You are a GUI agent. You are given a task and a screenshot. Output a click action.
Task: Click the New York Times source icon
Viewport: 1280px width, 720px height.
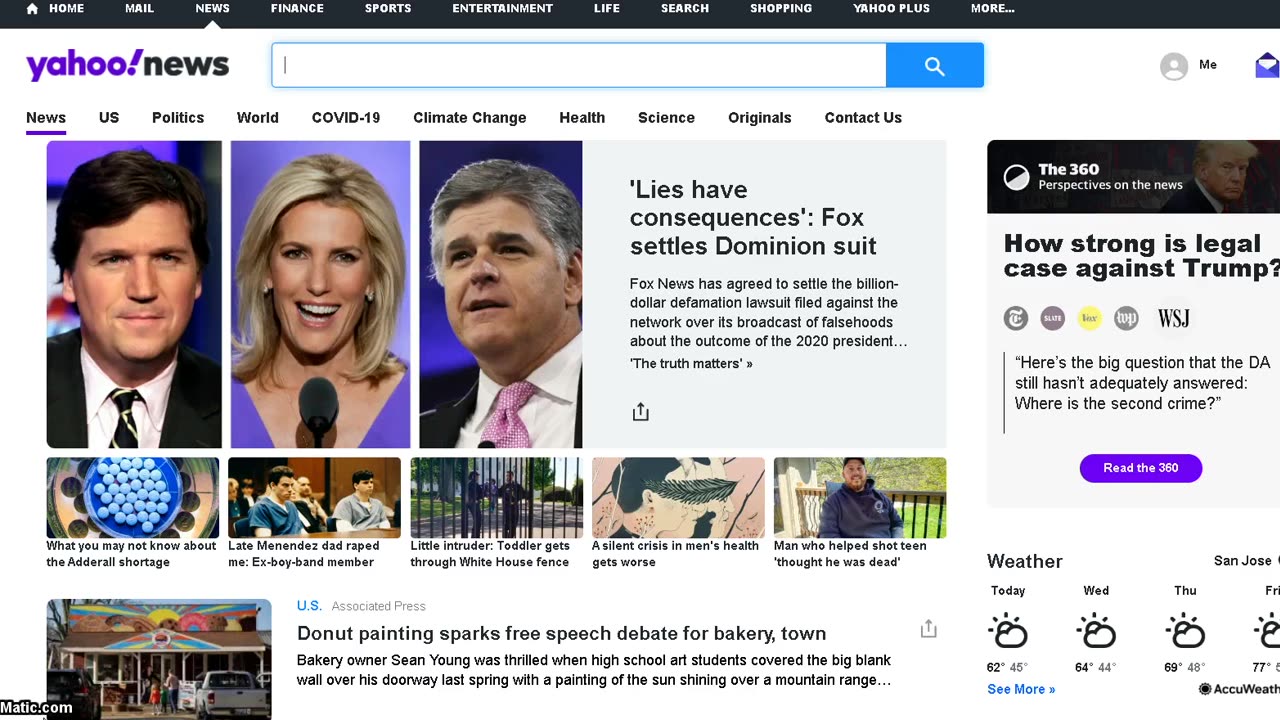(1016, 318)
